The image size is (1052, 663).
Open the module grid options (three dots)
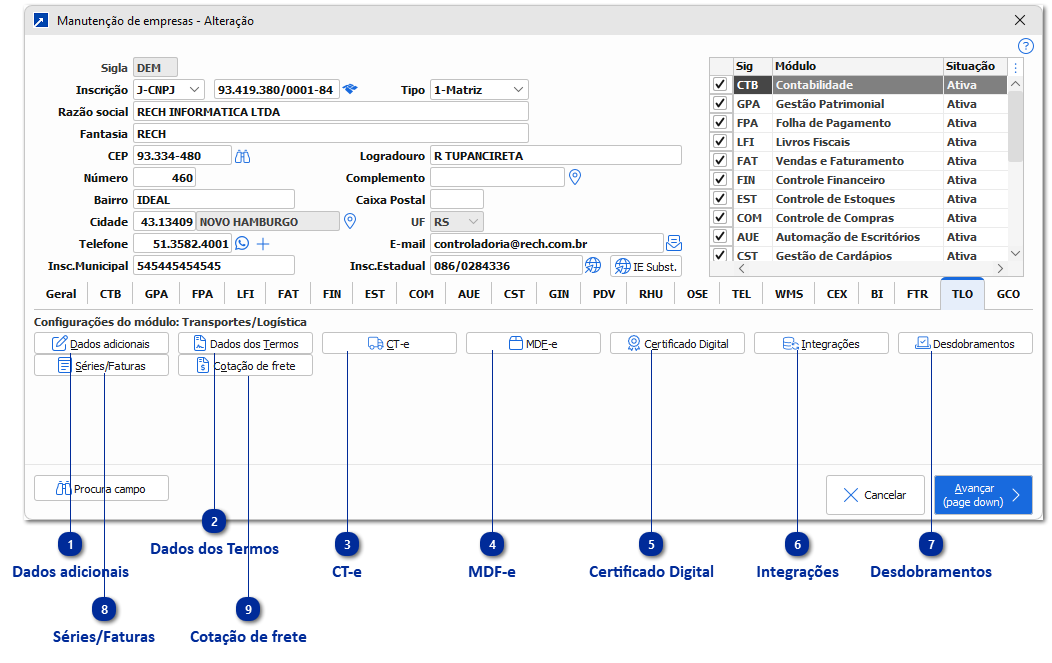(1016, 67)
